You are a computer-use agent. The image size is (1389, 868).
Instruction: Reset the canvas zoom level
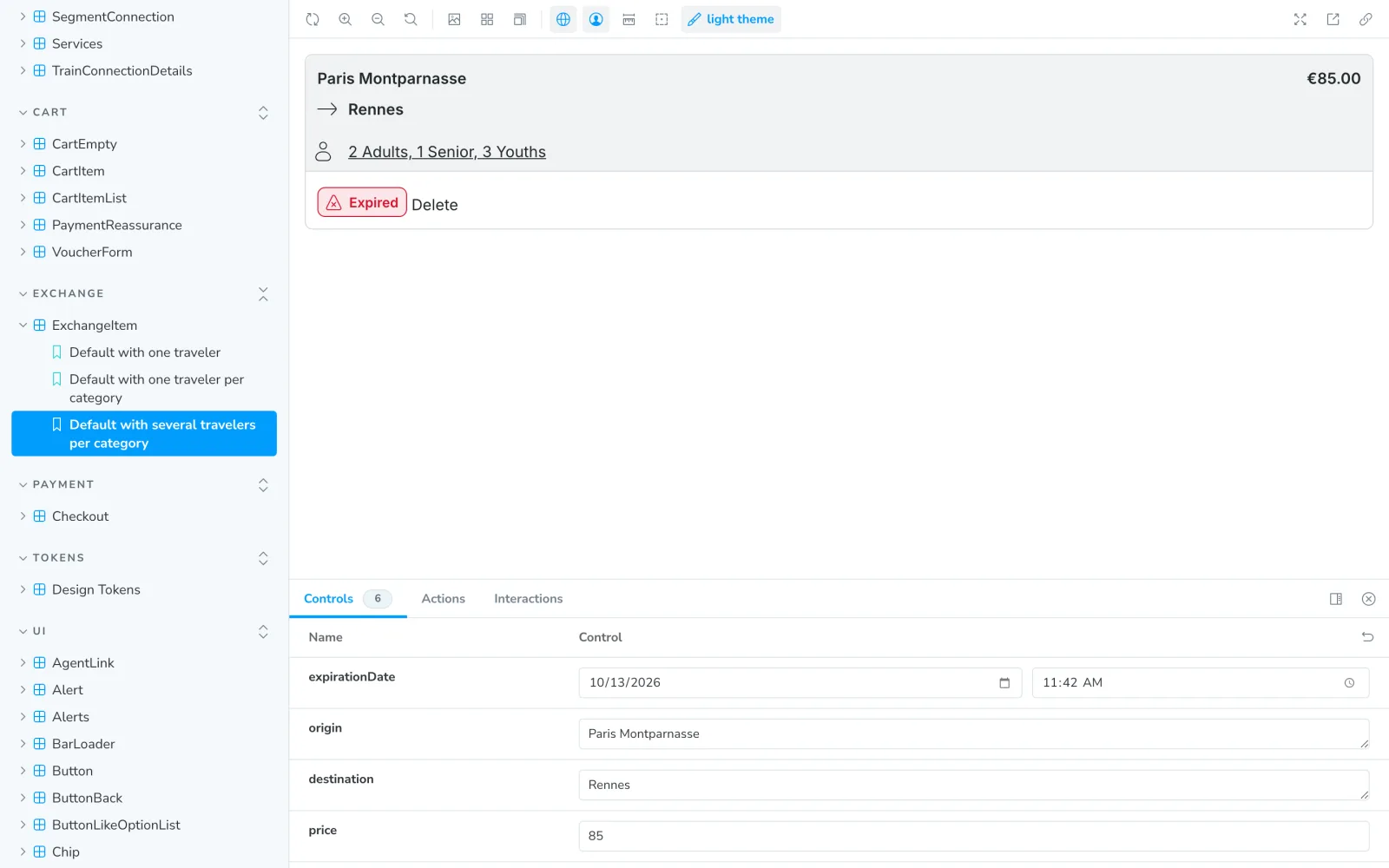[411, 19]
